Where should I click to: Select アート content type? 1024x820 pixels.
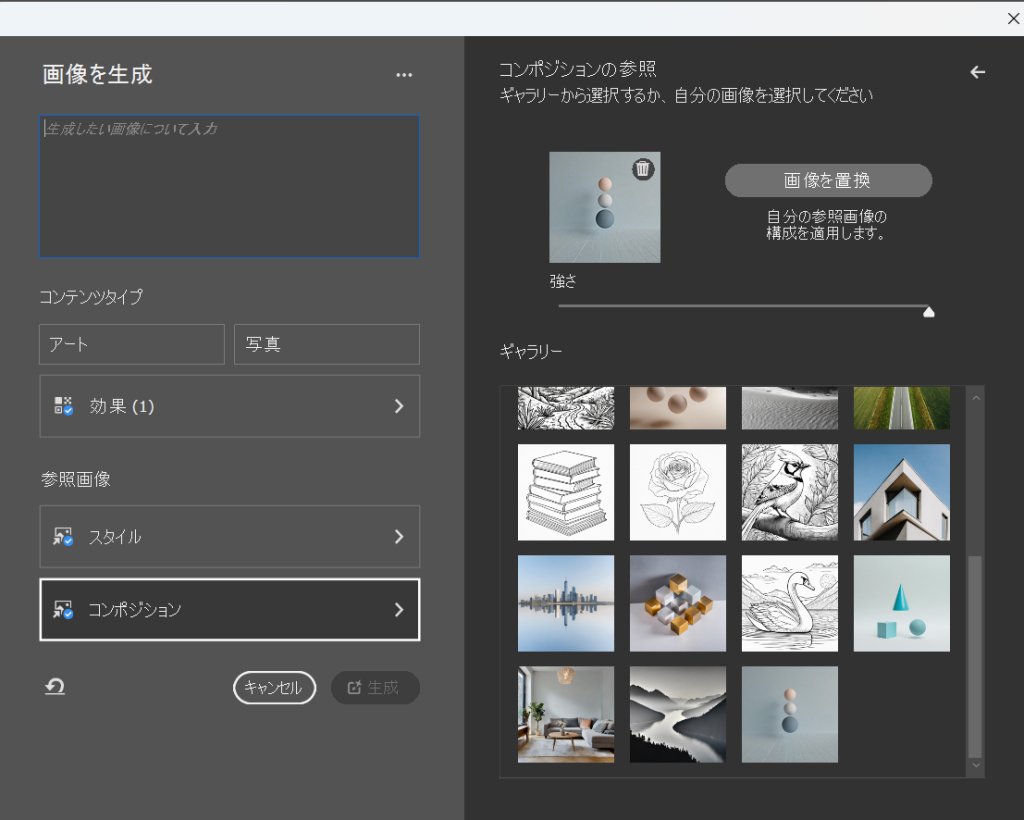pos(132,344)
